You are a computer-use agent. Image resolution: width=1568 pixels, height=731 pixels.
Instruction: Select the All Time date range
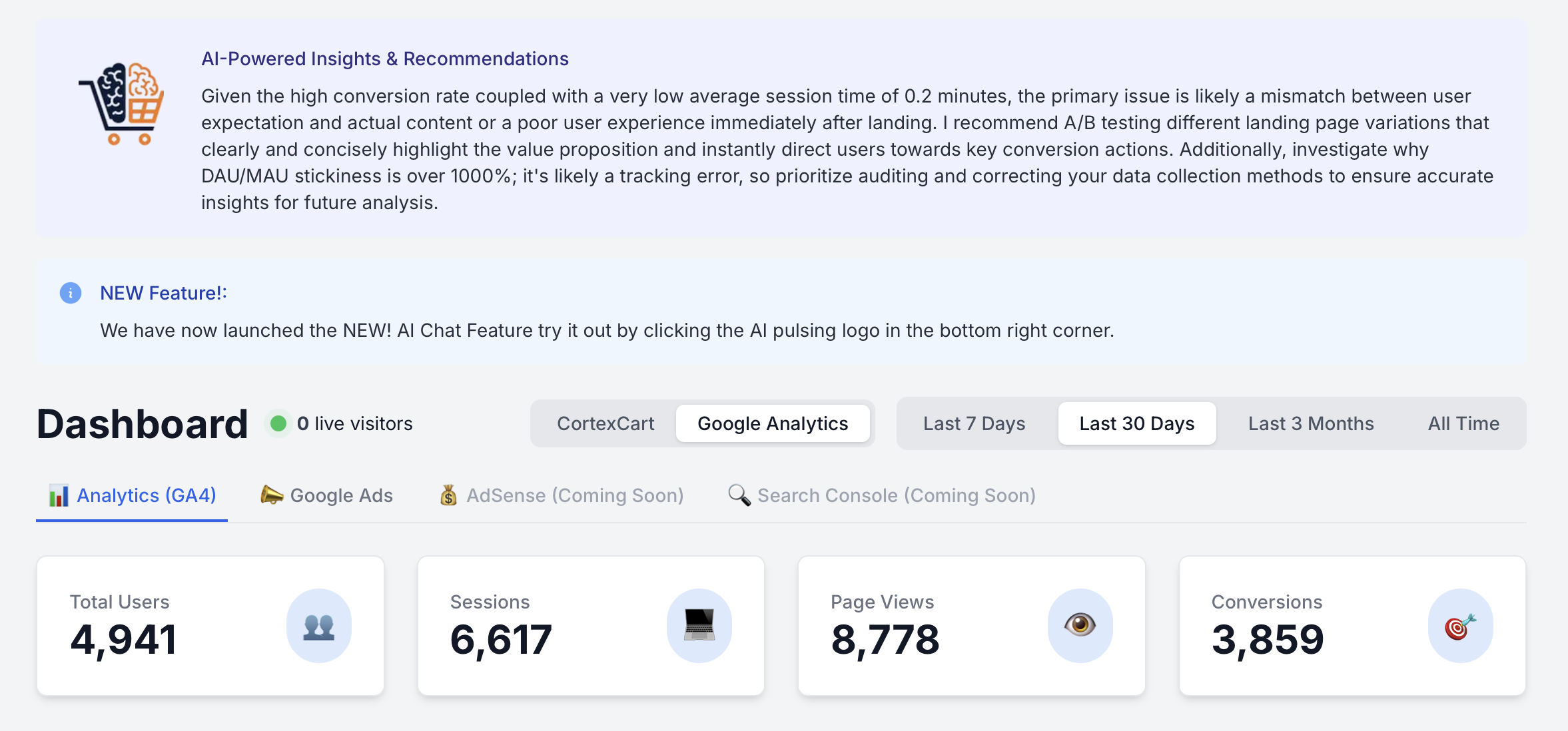coord(1463,423)
